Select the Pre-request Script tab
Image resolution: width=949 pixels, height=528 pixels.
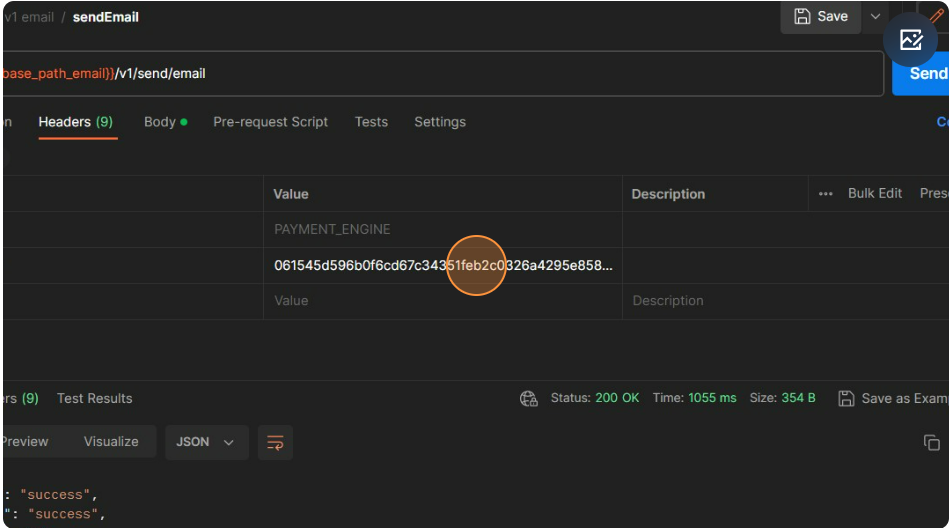pos(270,122)
